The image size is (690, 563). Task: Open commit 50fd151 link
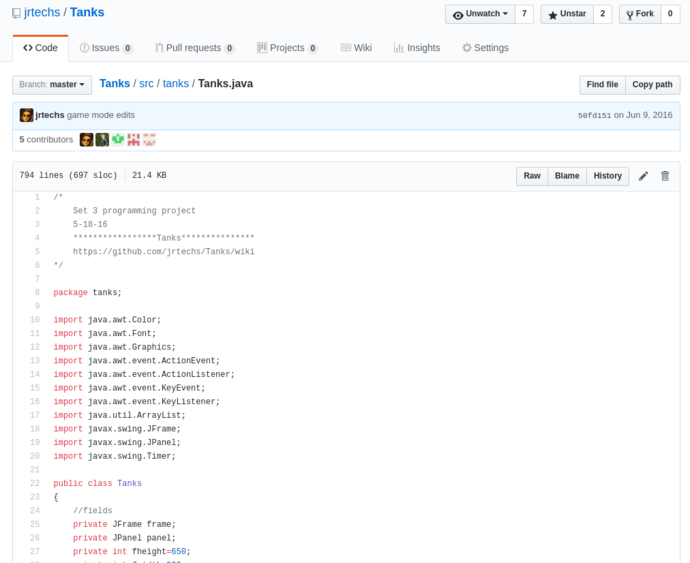594,116
